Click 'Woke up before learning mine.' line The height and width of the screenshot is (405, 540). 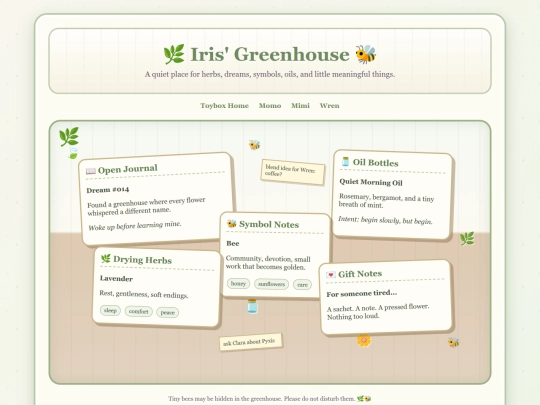[135, 226]
